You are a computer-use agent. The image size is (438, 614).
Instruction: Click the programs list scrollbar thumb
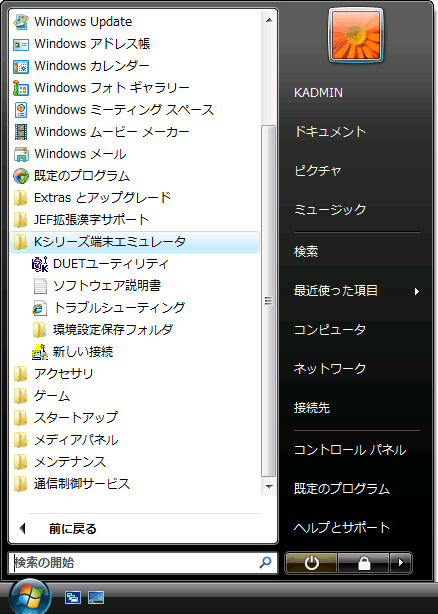(269, 301)
